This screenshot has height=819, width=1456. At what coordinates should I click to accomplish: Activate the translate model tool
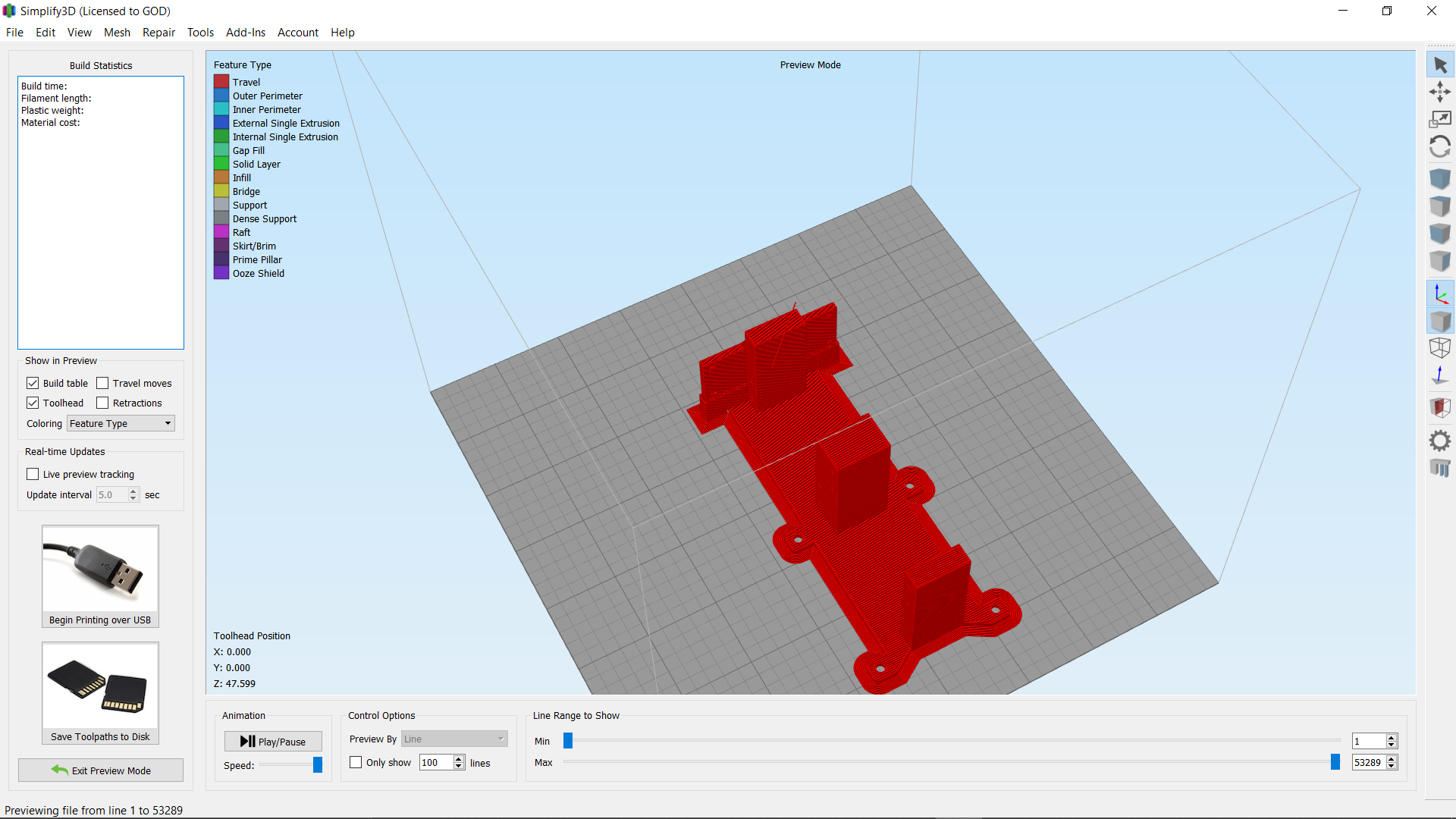(x=1440, y=92)
